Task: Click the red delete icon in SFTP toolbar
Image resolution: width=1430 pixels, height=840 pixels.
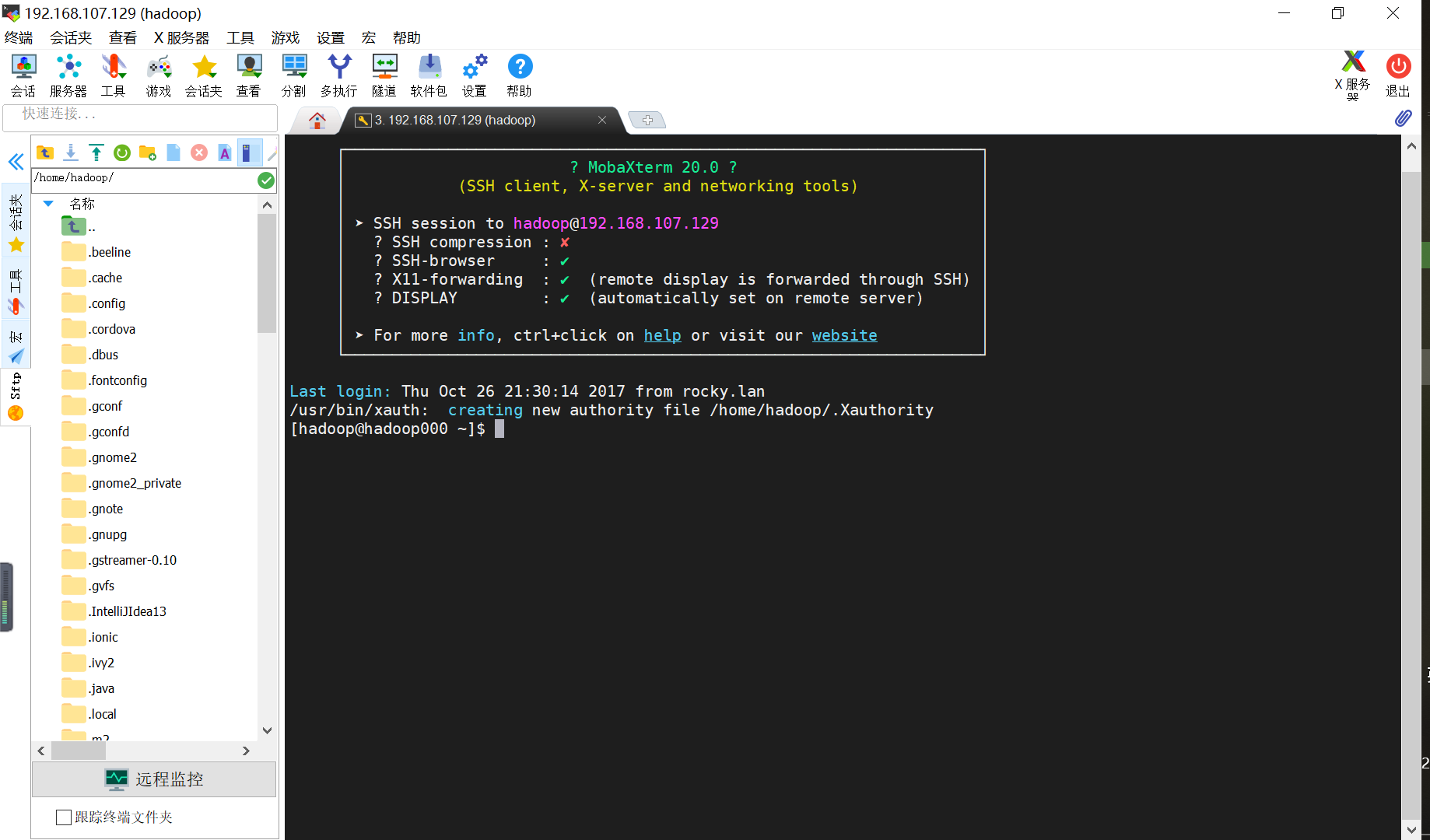Action: [x=199, y=152]
